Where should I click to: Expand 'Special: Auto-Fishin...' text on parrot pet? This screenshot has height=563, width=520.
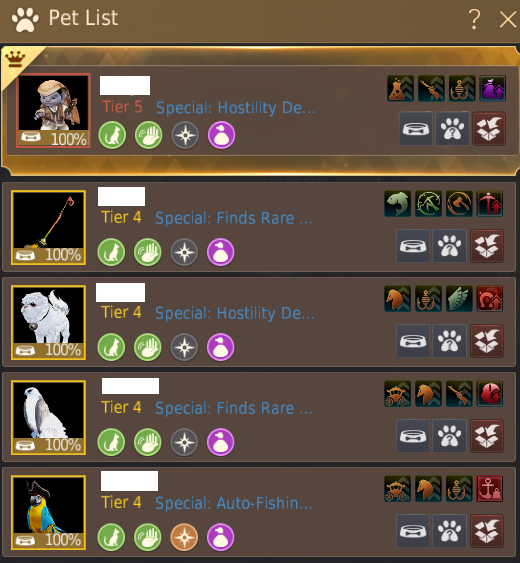(234, 503)
